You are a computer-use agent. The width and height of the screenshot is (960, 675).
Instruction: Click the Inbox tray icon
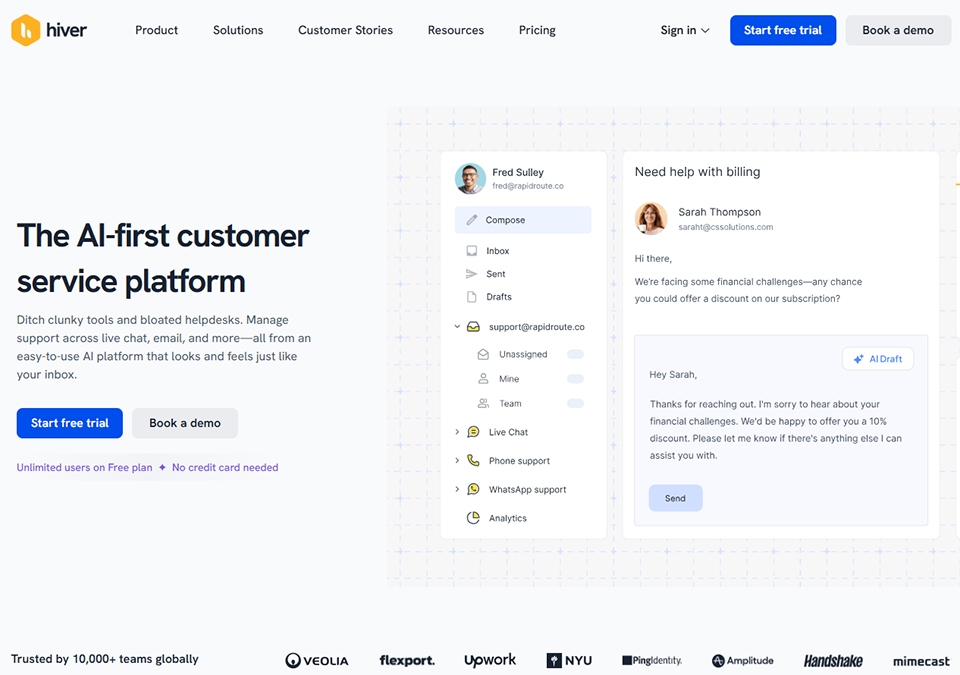pos(471,251)
